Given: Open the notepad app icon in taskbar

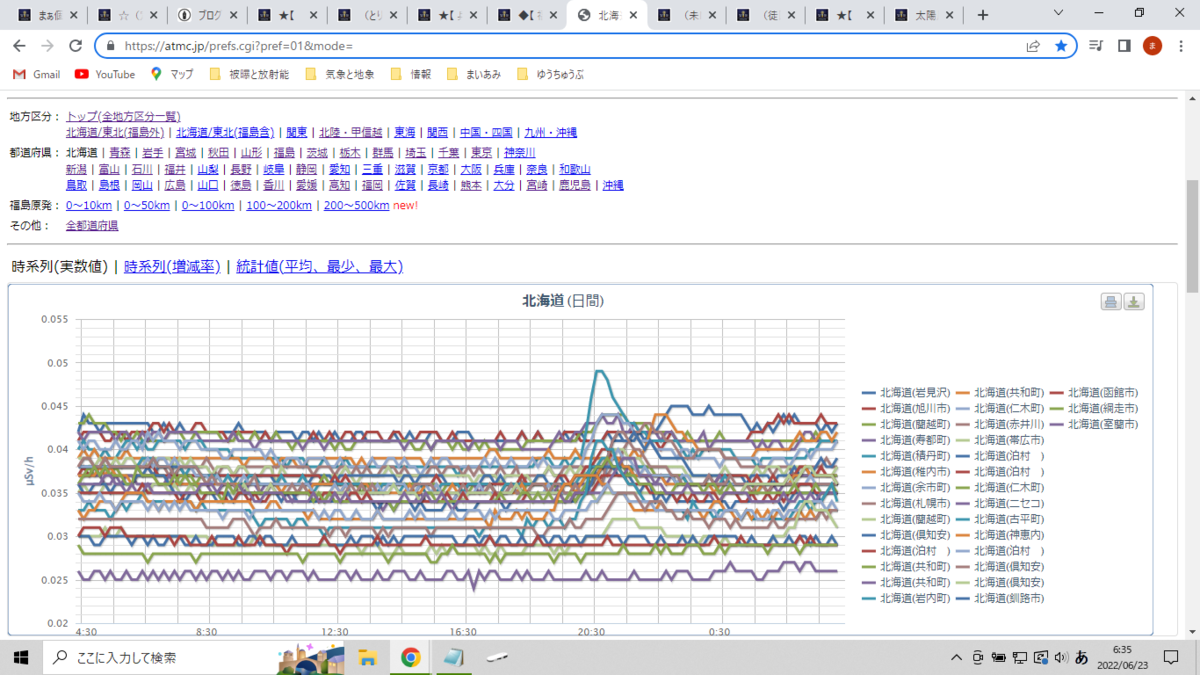Looking at the screenshot, I should pos(454,657).
